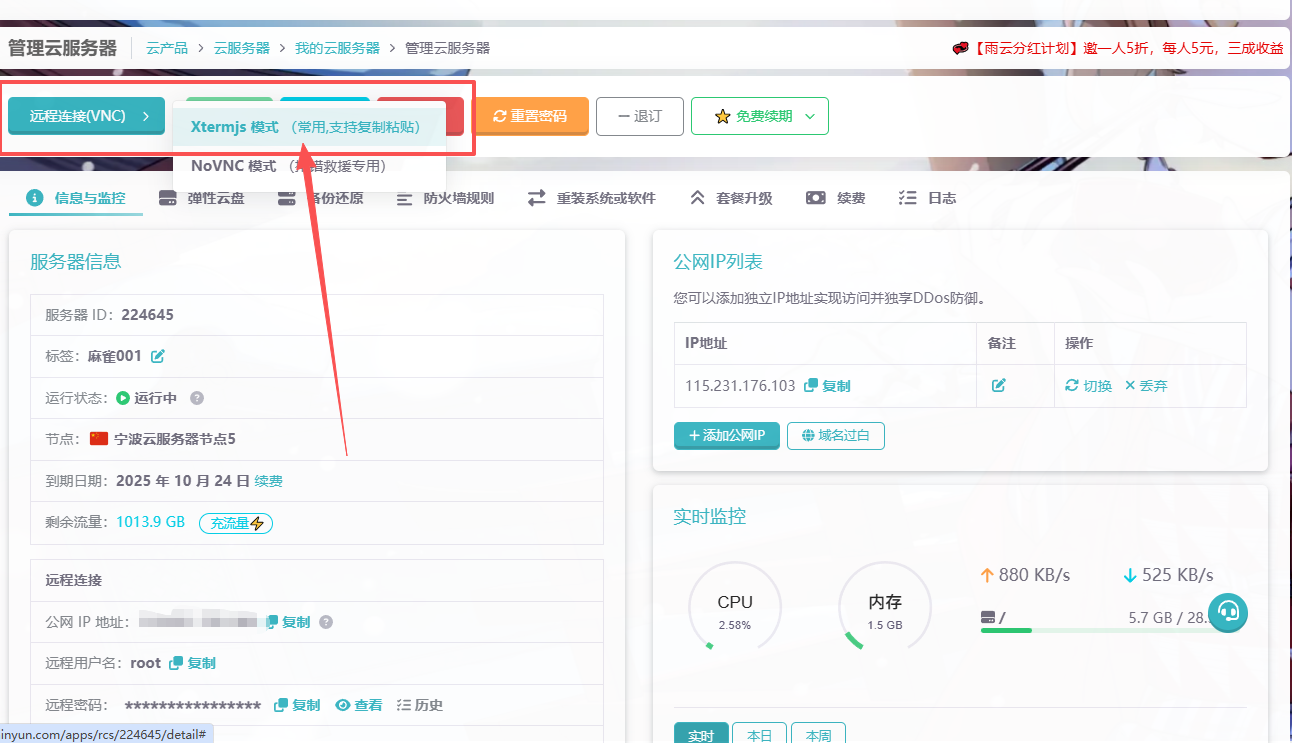Click the help icon beside 运行中 status

[x=197, y=398]
